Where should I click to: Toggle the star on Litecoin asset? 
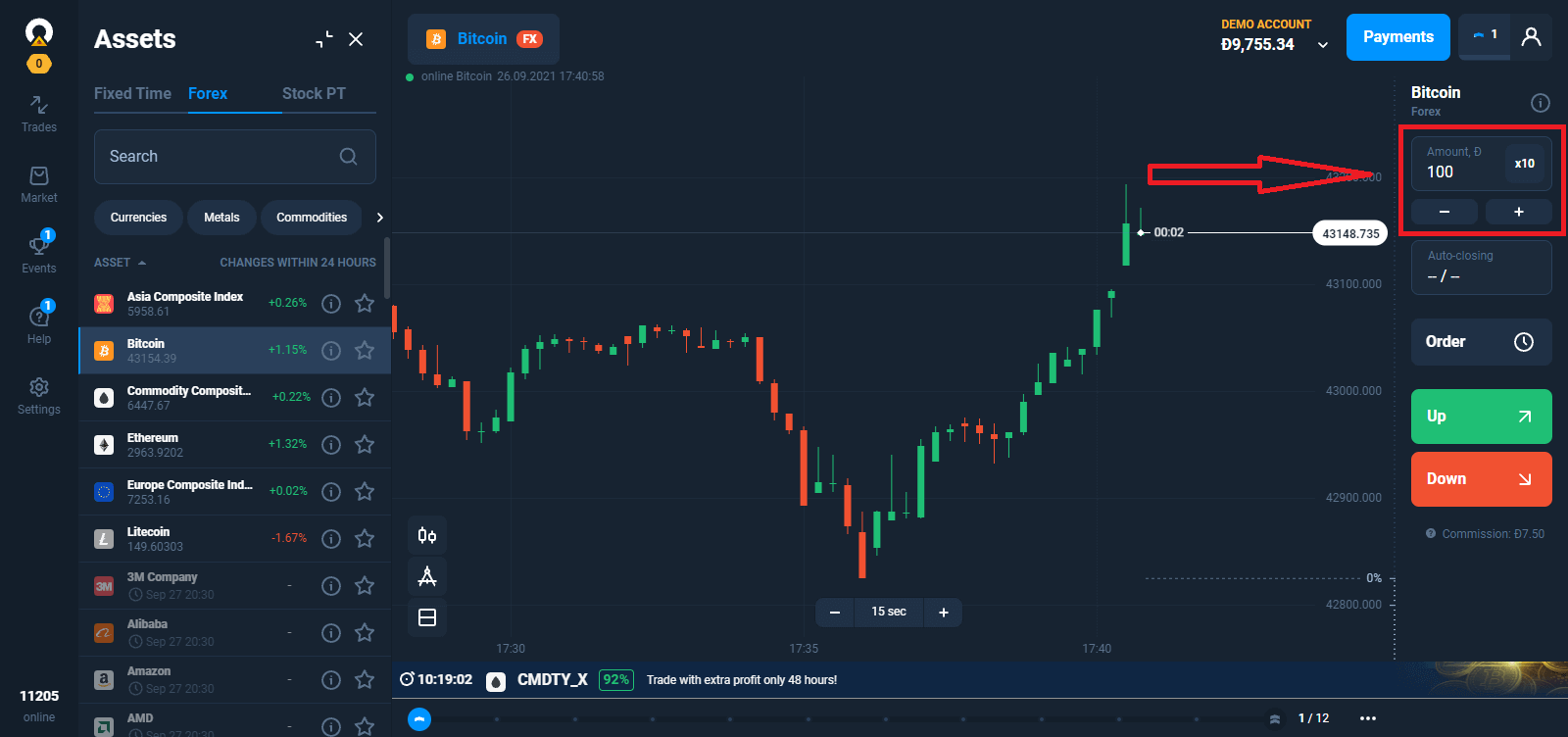pos(364,538)
